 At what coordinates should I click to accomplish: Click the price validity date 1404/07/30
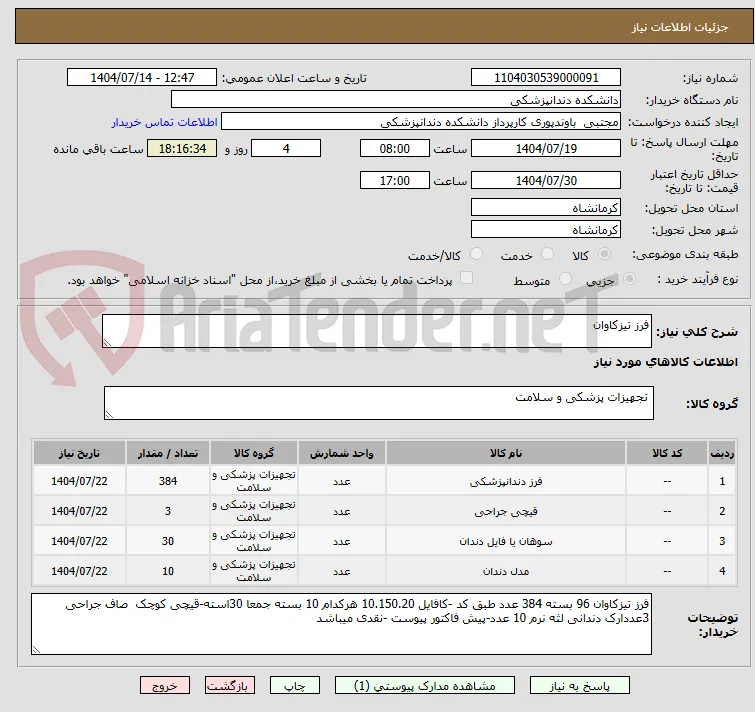pyautogui.click(x=546, y=180)
